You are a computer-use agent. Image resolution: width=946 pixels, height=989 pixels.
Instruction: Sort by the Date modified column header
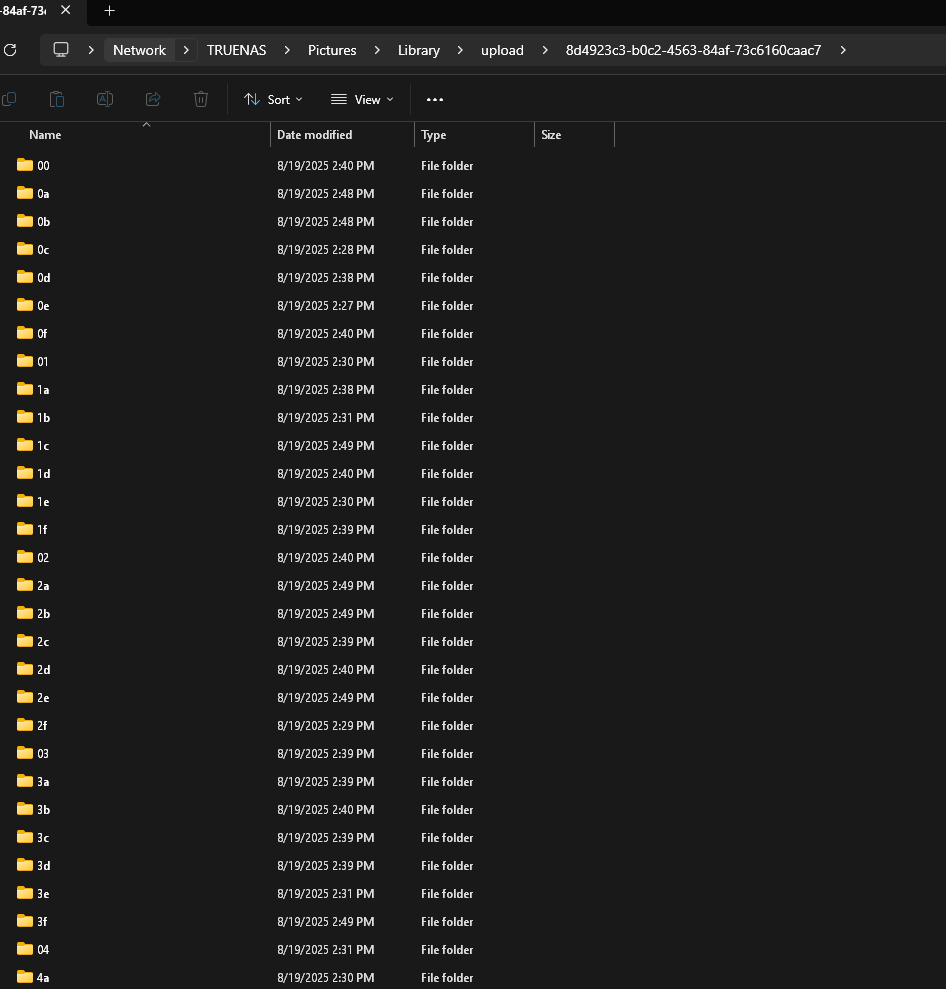coord(314,135)
